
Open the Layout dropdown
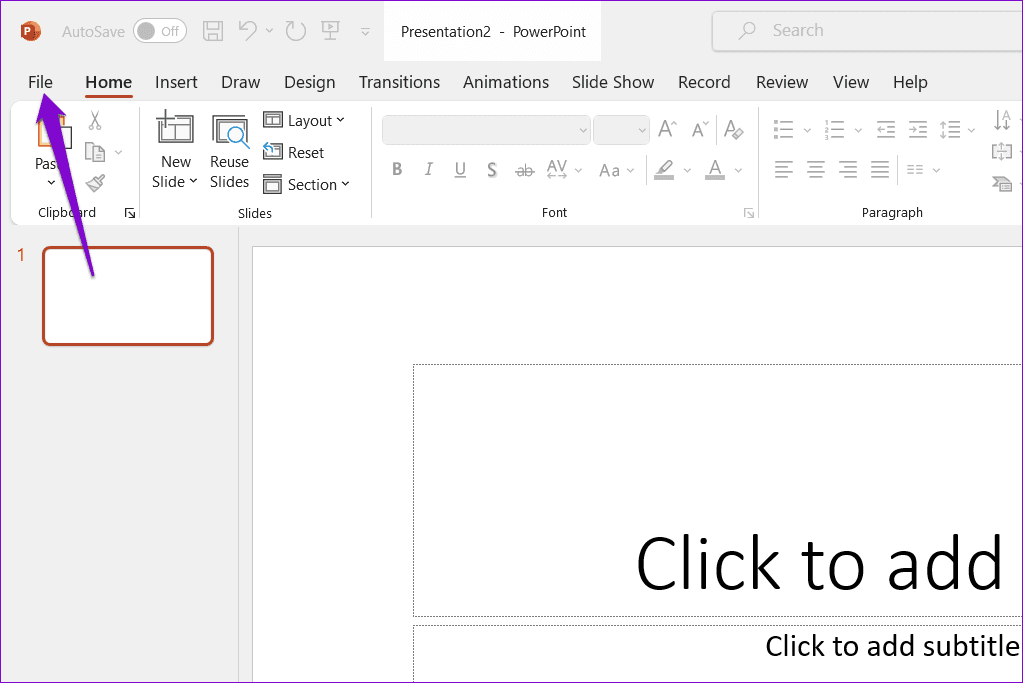coord(306,119)
